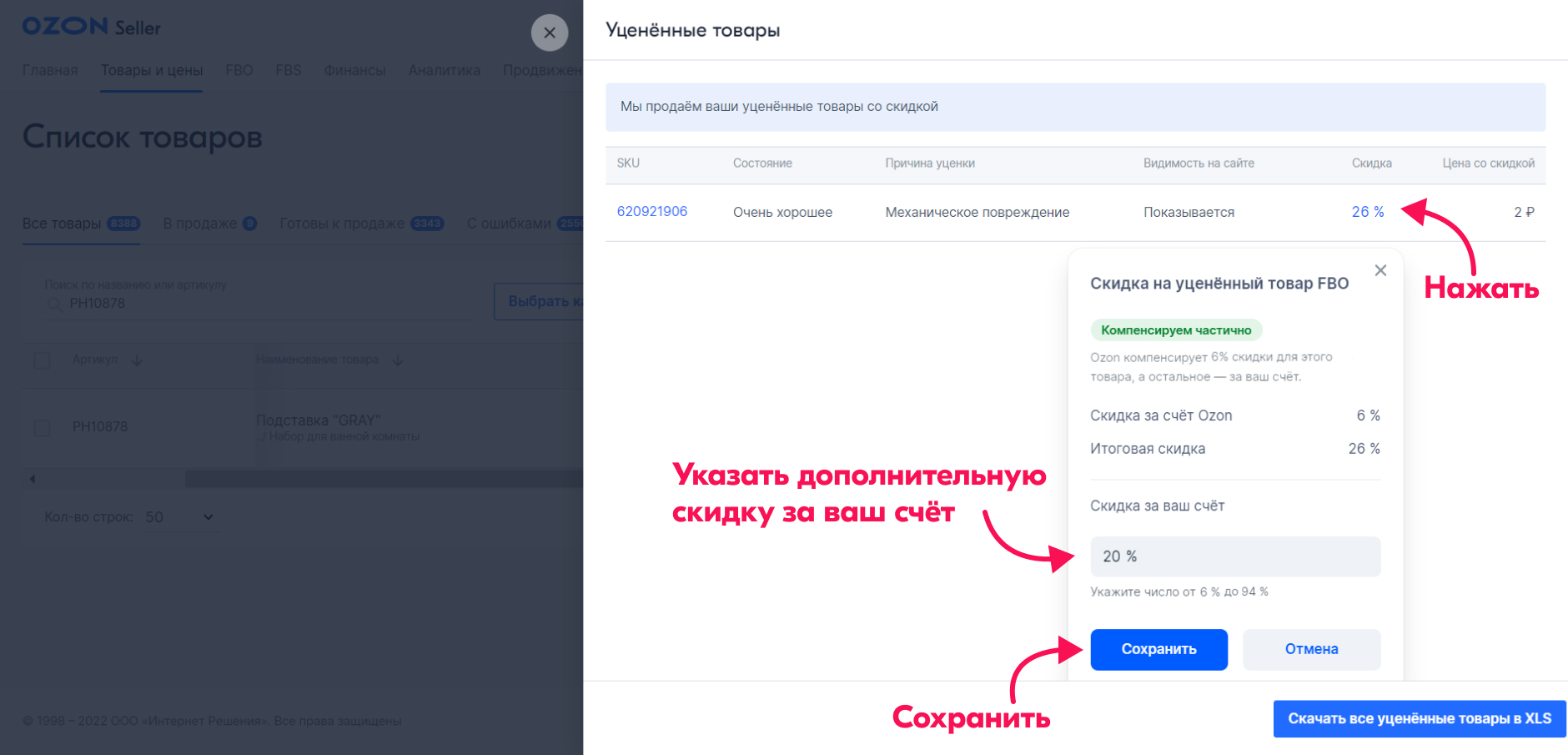Check the box for PH10878 row
Image resolution: width=1568 pixels, height=755 pixels.
point(42,427)
